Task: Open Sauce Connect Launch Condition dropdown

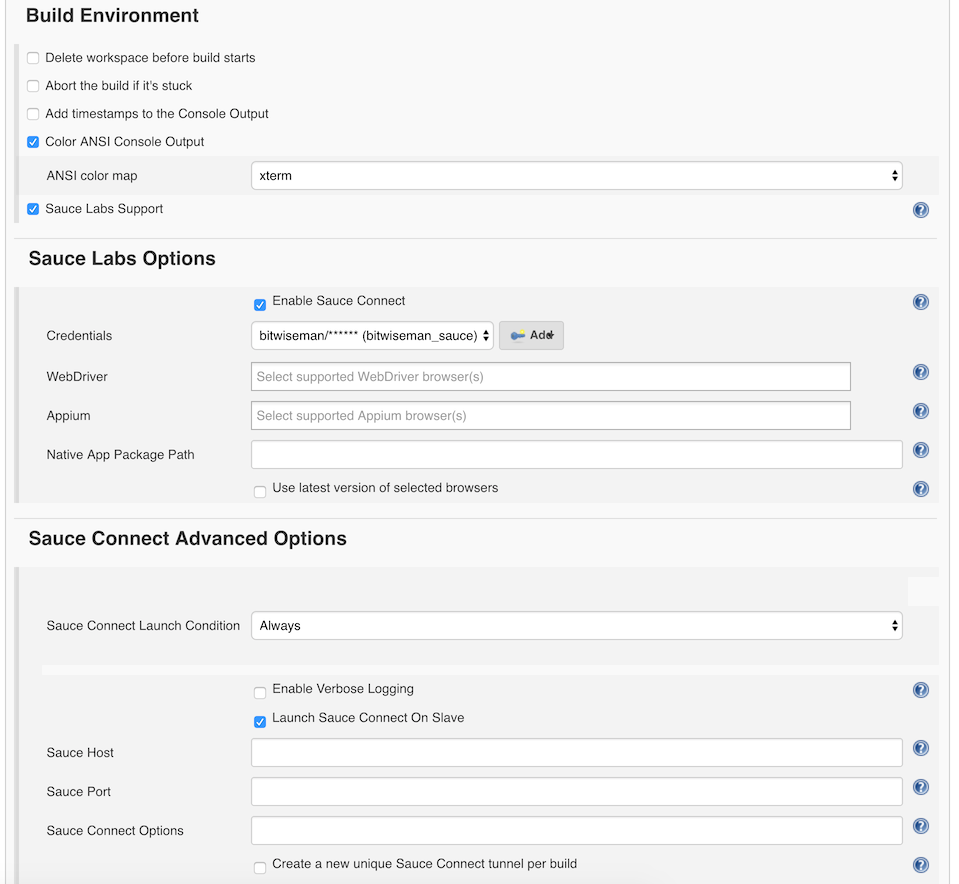Action: [576, 626]
